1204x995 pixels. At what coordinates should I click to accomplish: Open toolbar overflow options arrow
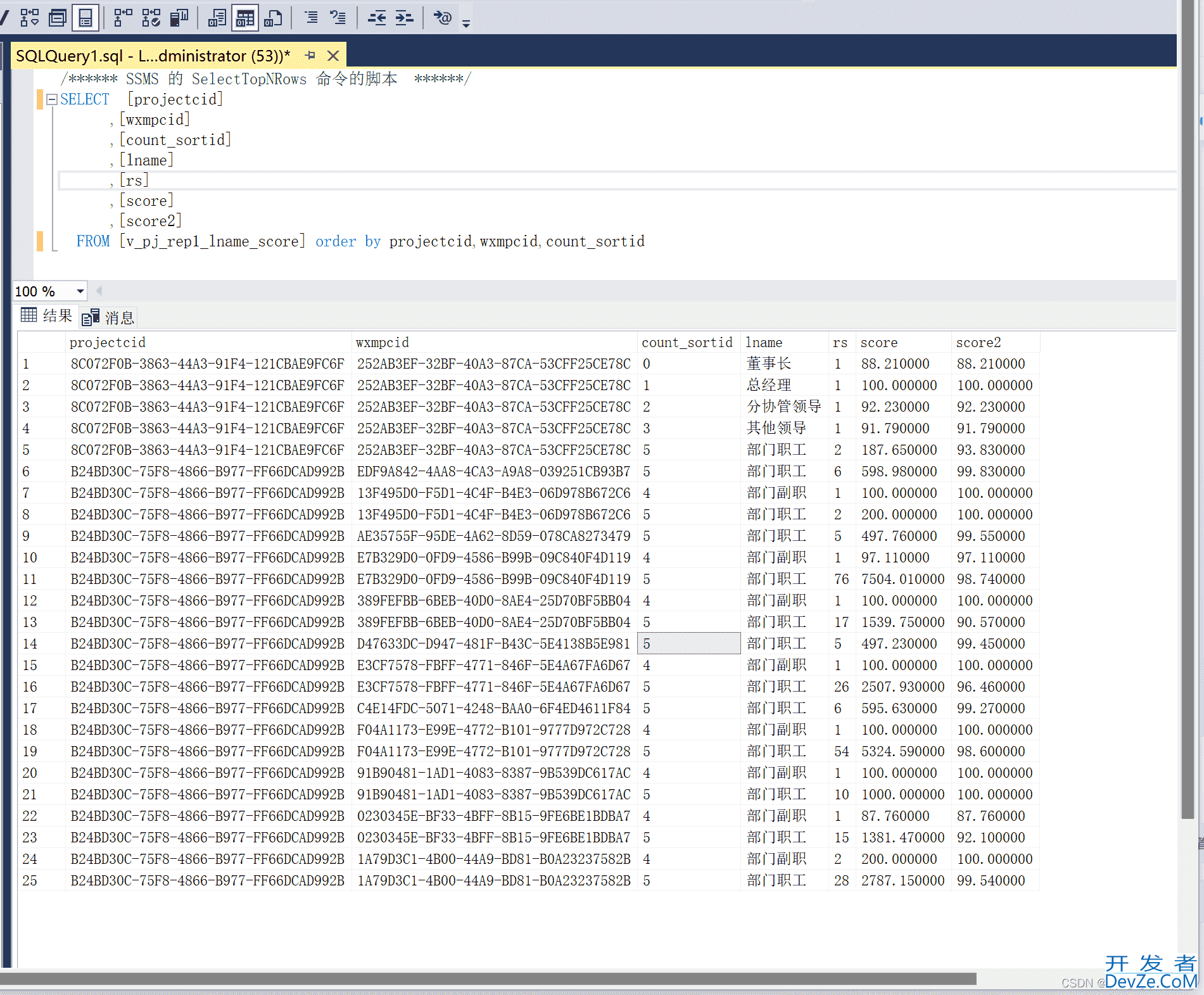pos(466,24)
